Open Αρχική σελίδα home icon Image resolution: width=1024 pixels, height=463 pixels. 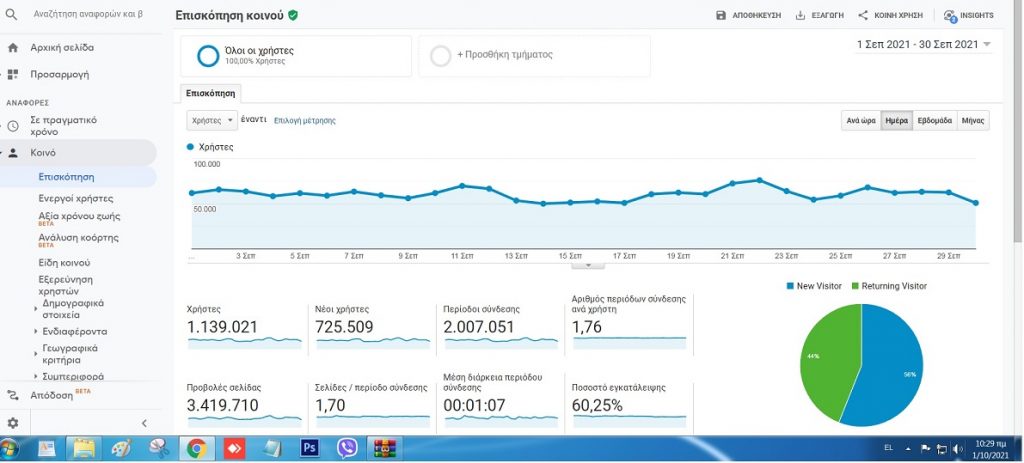coord(13,47)
